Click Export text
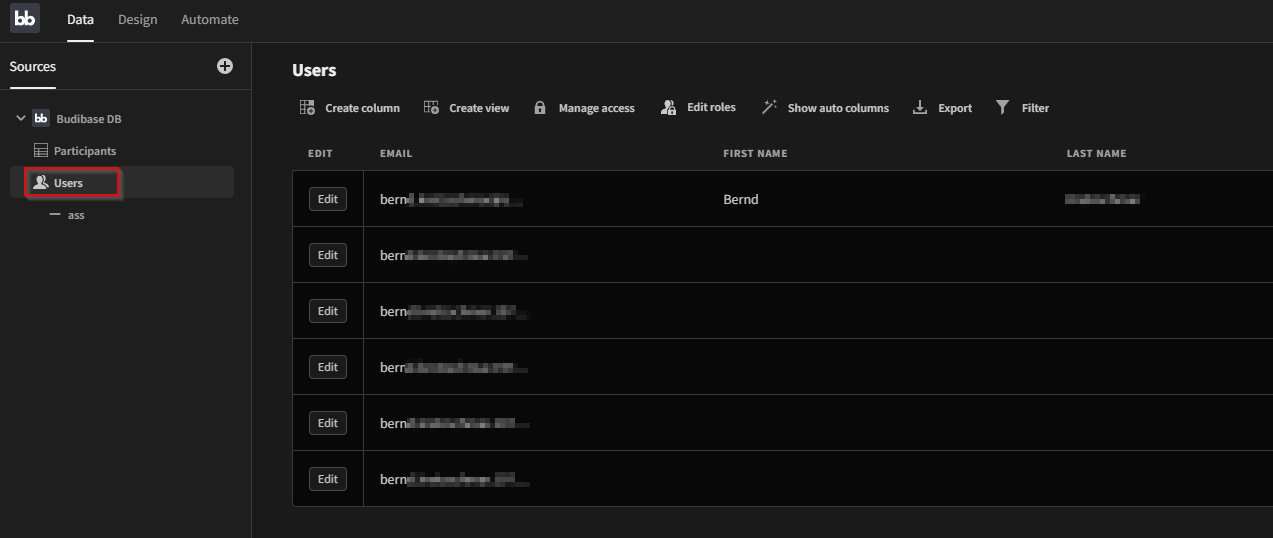The image size is (1273, 538). [955, 108]
